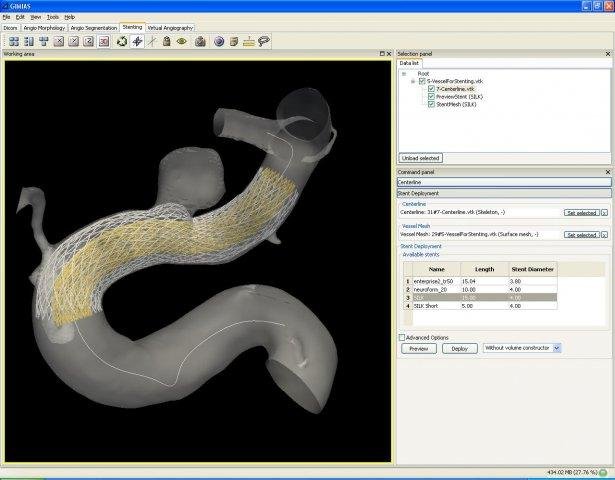
Task: Sort by the Stent Diameter column header
Action: 533,269
